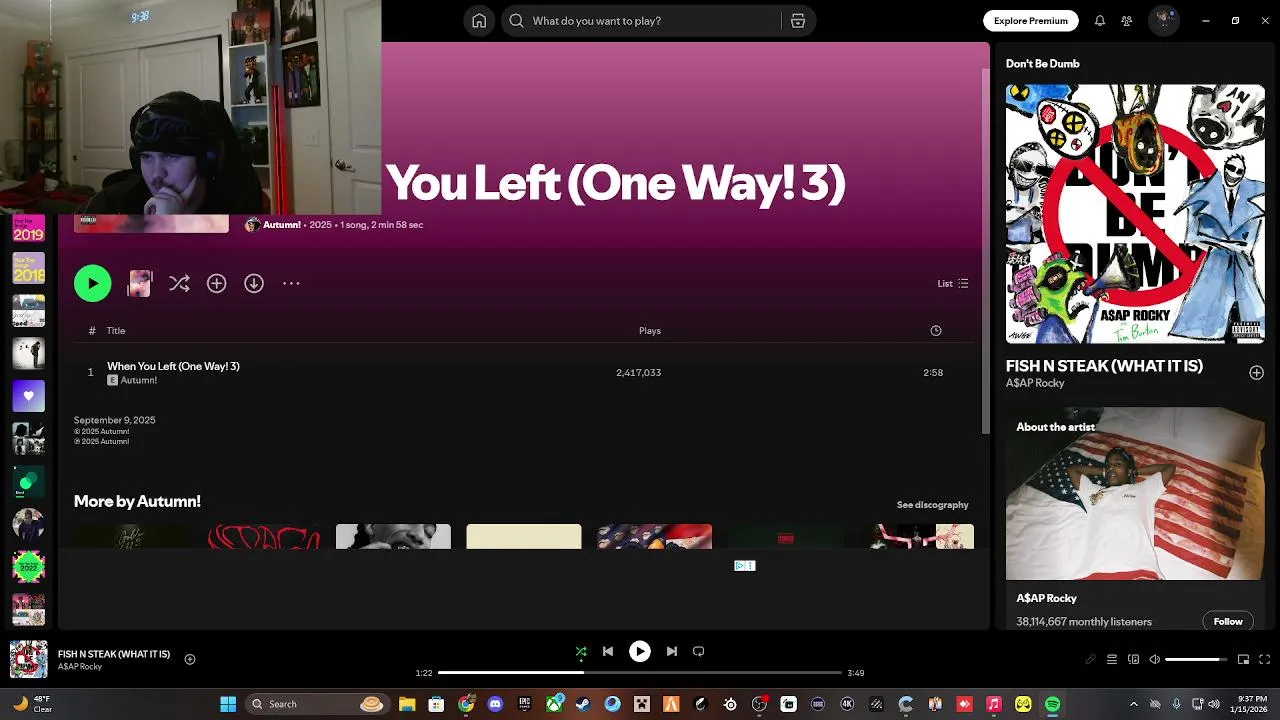Click See discography link
The width and height of the screenshot is (1280, 720).
pos(932,504)
